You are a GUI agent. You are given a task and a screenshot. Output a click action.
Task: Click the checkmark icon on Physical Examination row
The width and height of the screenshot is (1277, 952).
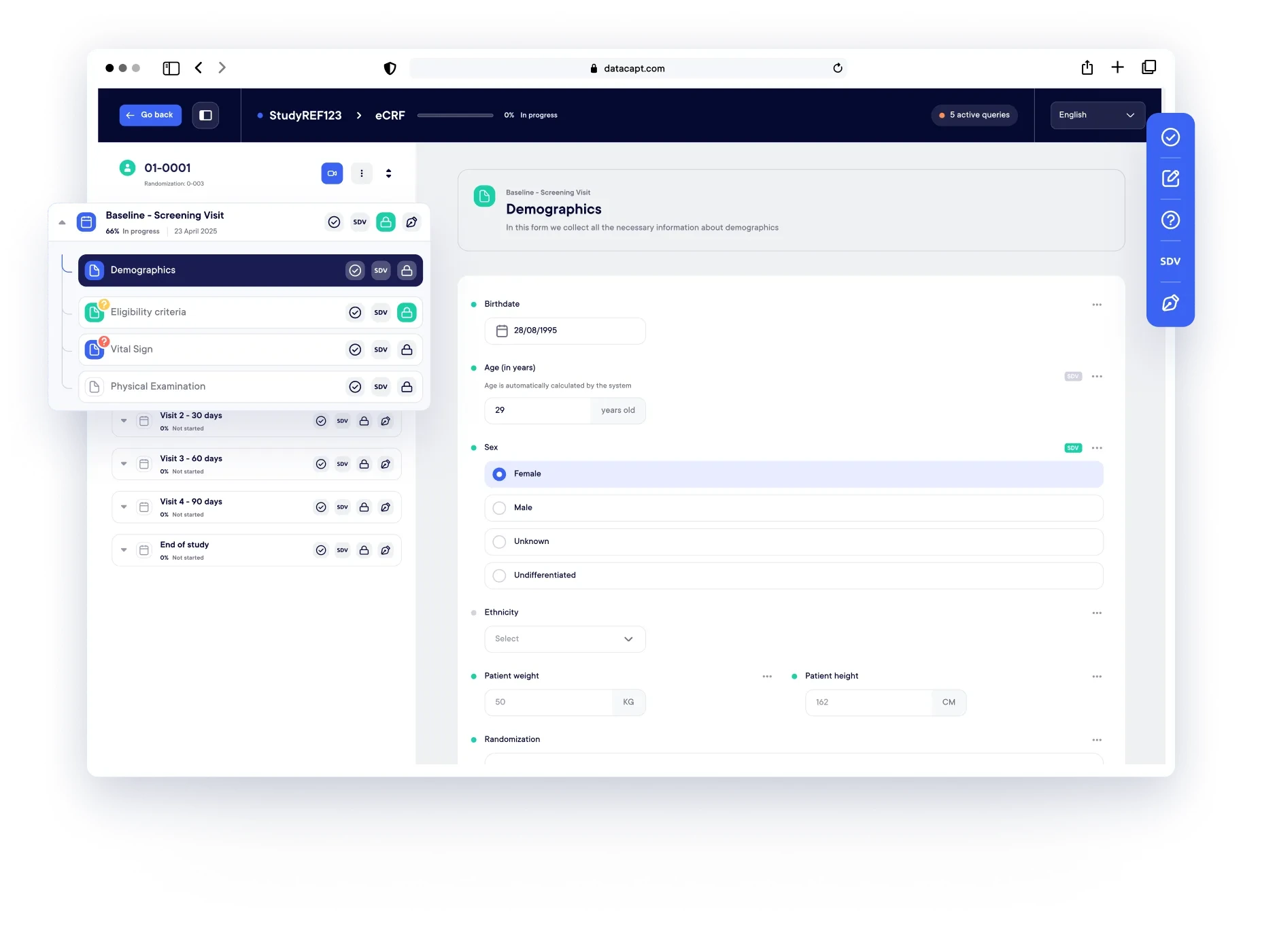coord(355,387)
